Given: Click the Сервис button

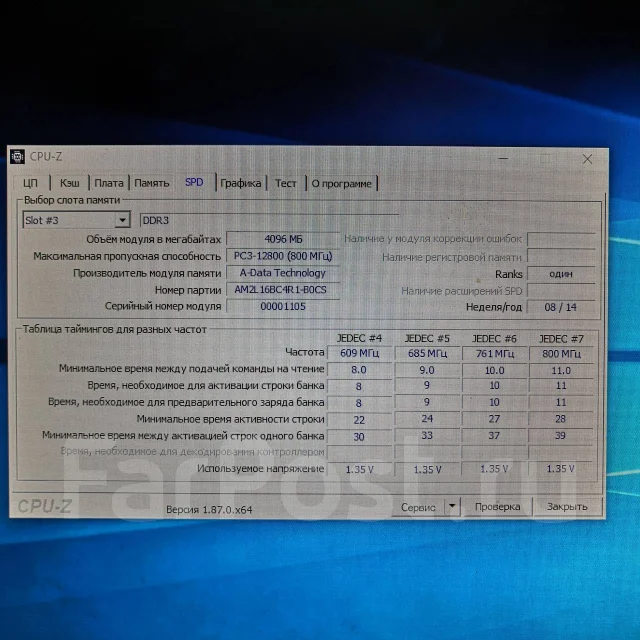Looking at the screenshot, I should (418, 507).
